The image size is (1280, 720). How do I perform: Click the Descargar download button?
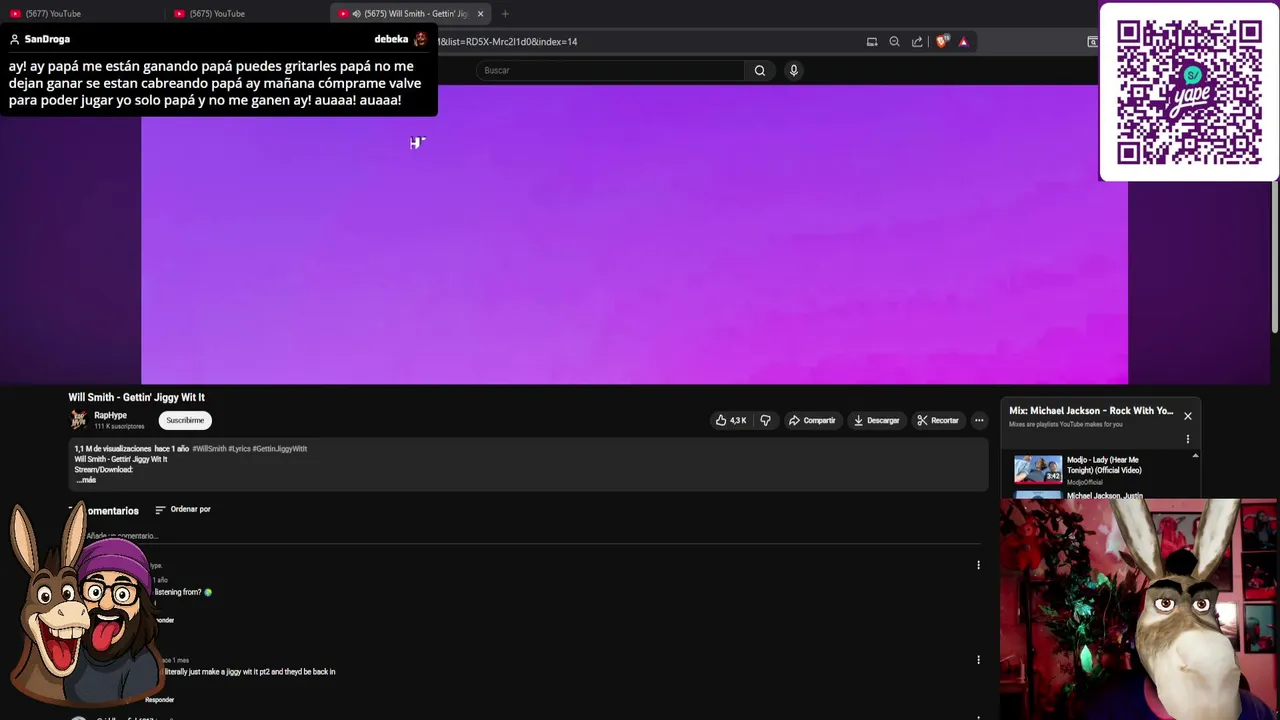pos(876,420)
